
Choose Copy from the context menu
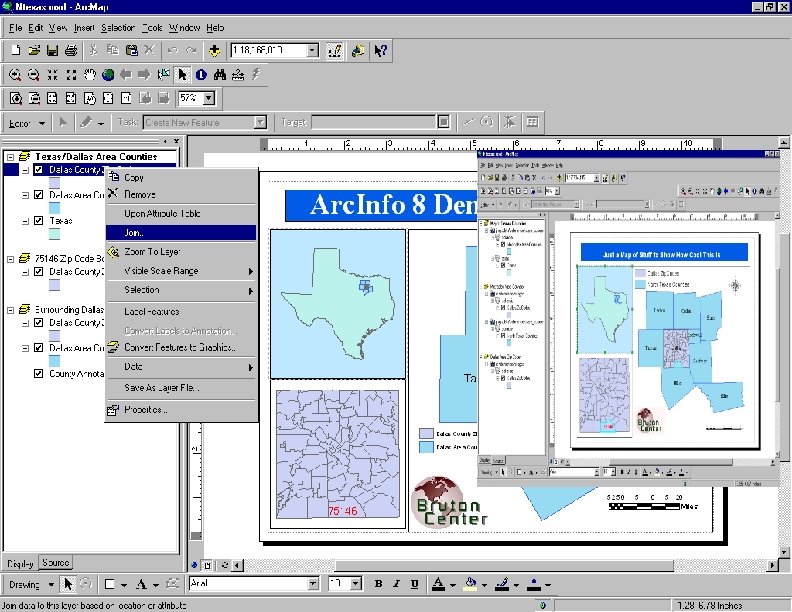(181, 178)
